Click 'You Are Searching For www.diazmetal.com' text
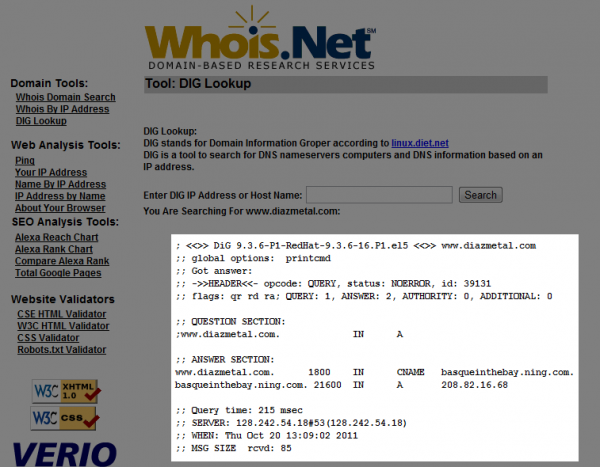Viewport: 600px width, 467px height. tap(241, 211)
